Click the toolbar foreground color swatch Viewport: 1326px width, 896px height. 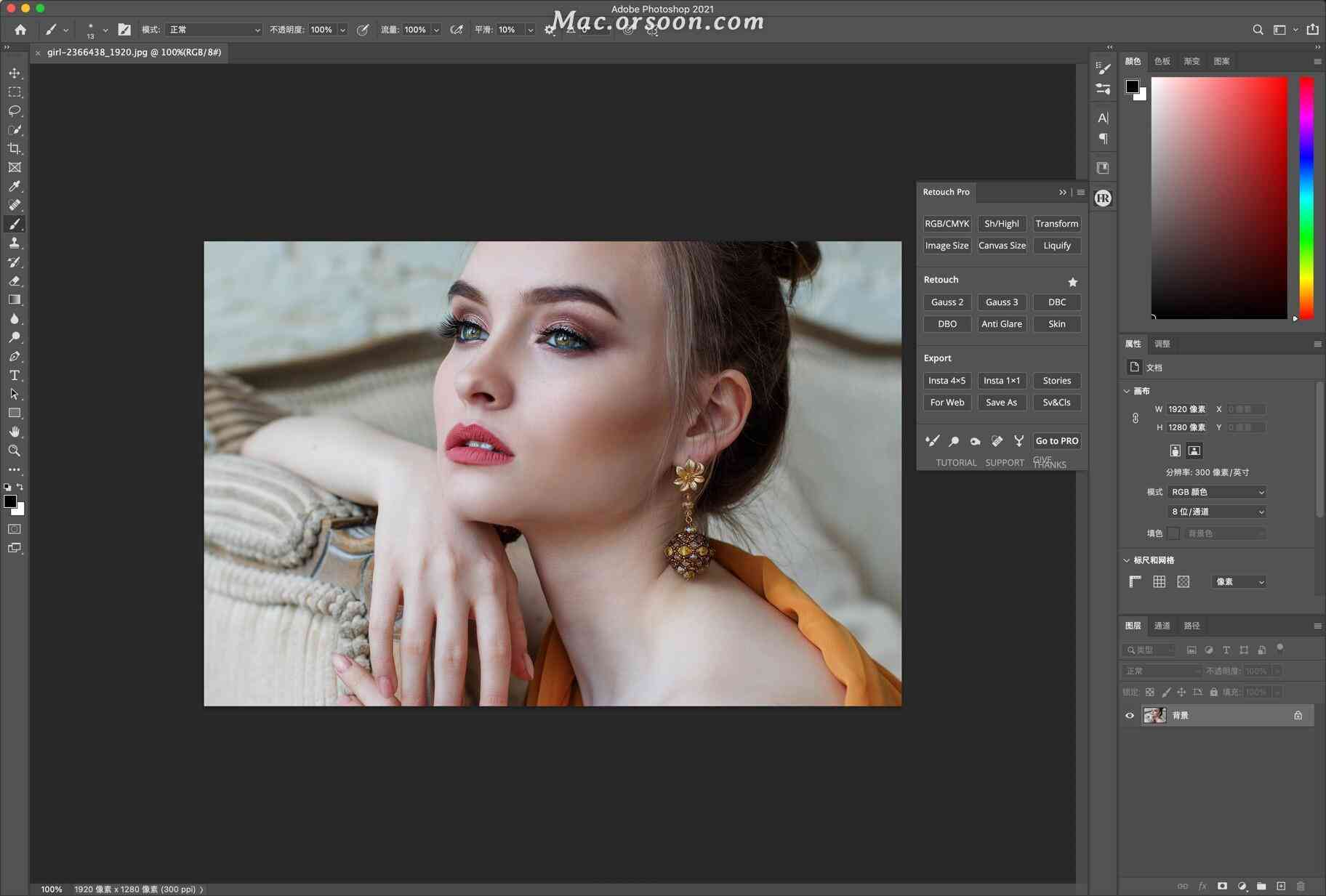10,501
